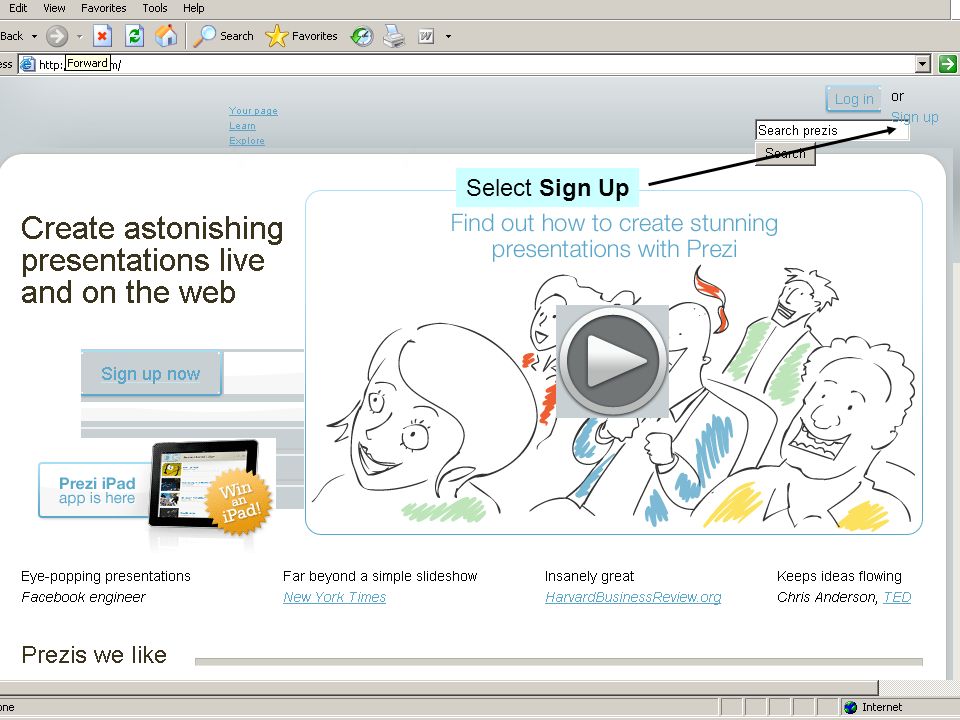
Task: Open the address bar dropdown list
Action: [923, 64]
